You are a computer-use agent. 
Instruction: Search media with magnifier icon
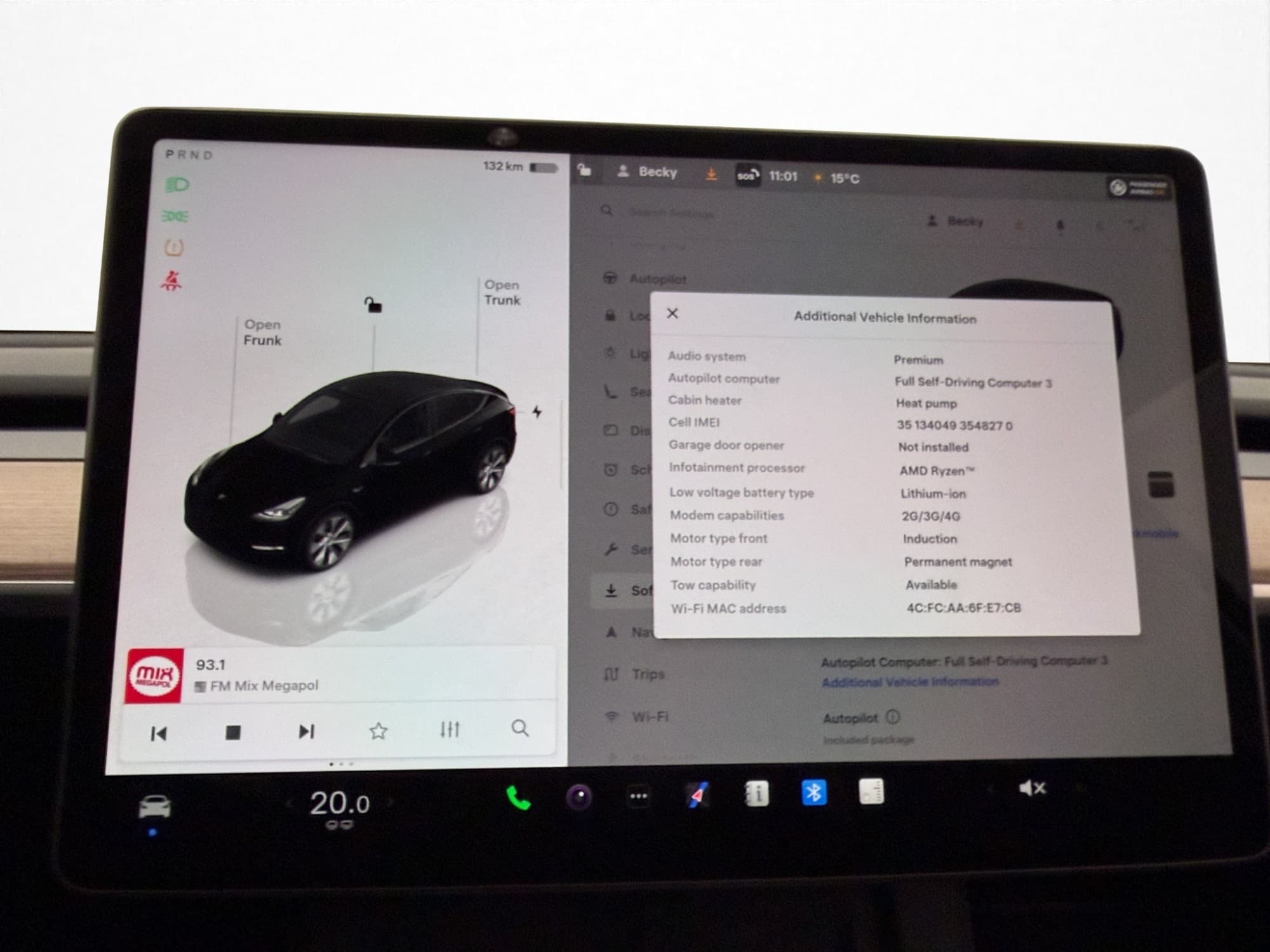[520, 728]
